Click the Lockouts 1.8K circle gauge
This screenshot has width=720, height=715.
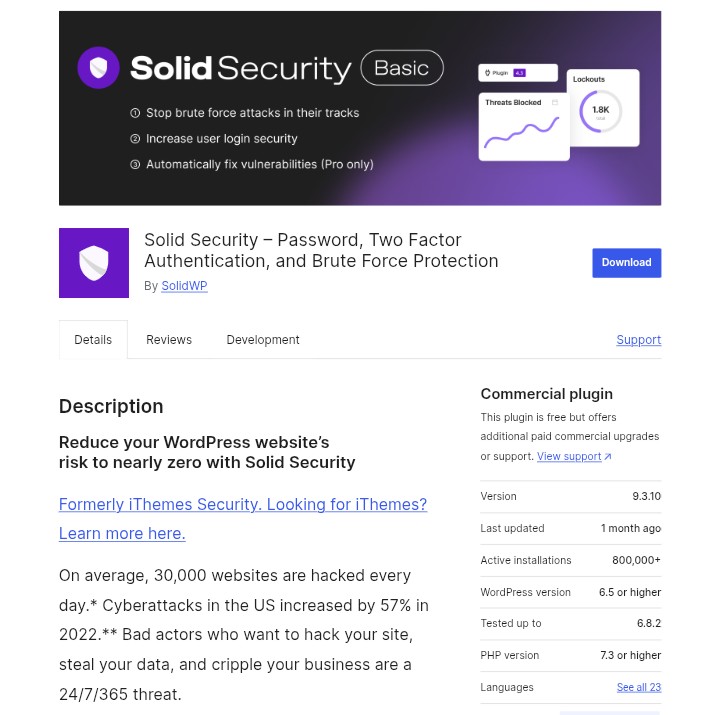point(600,112)
